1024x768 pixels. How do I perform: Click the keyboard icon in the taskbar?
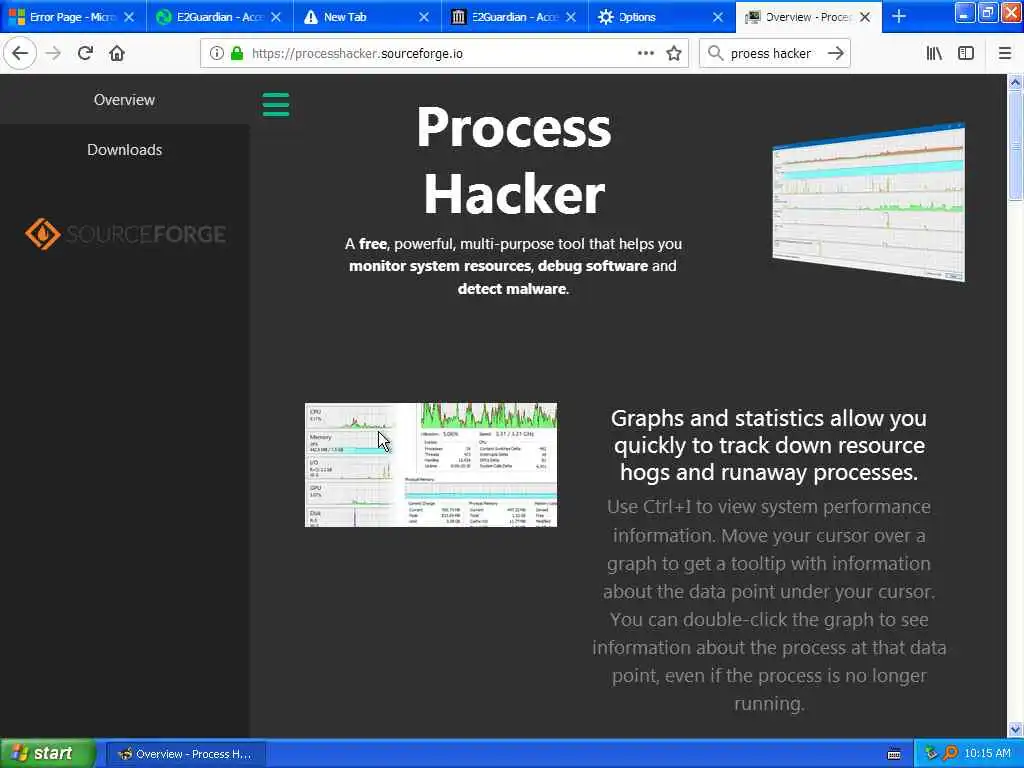click(894, 754)
